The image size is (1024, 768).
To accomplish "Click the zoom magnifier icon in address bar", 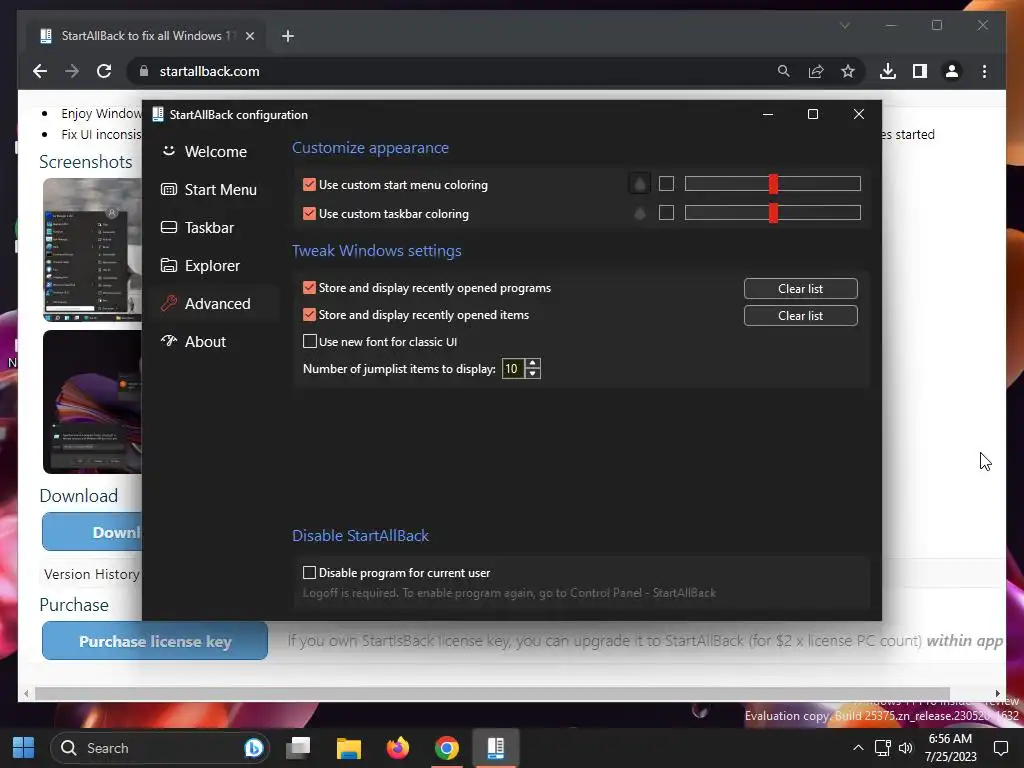I will [x=784, y=71].
